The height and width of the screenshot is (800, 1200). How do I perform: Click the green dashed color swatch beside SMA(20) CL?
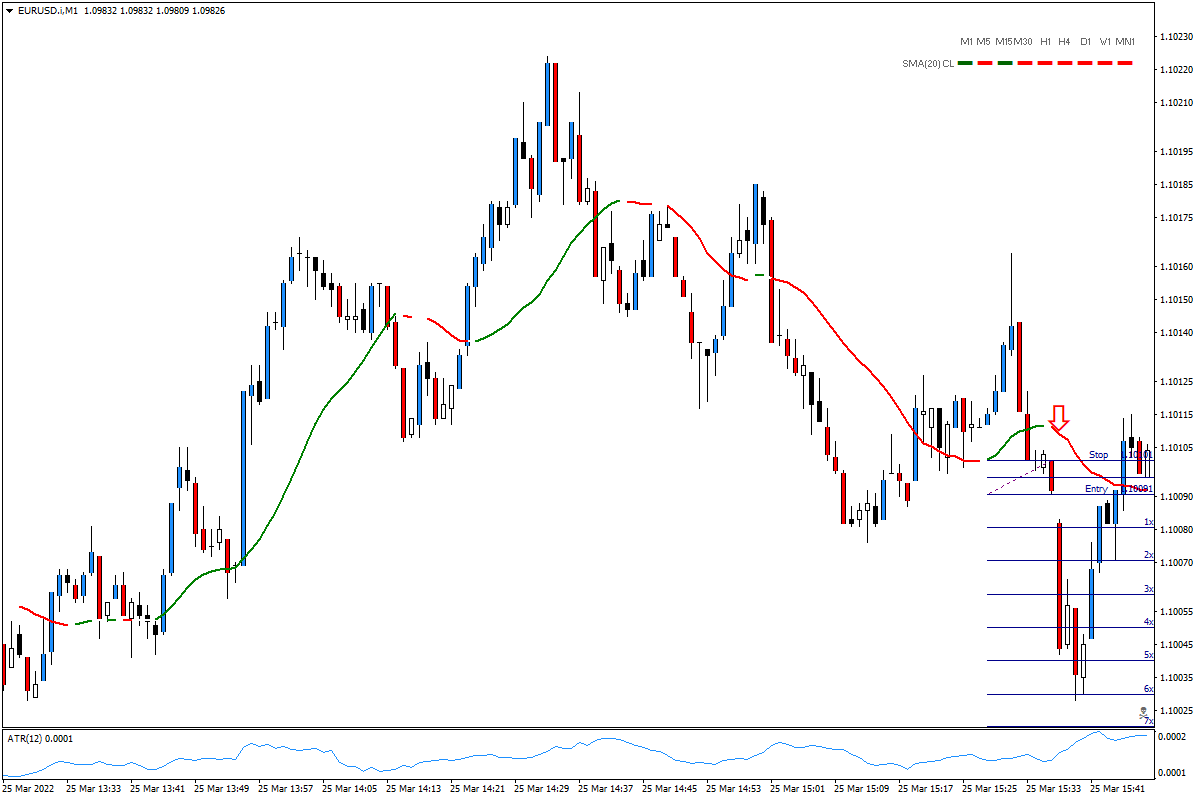(x=965, y=62)
